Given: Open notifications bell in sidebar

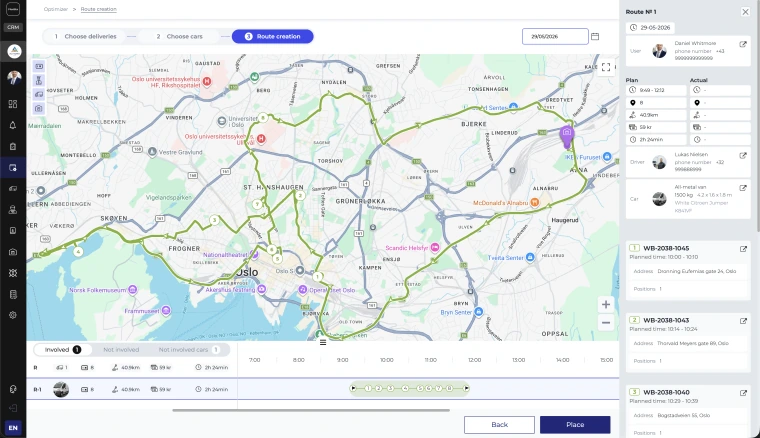Looking at the screenshot, I should 13,125.
